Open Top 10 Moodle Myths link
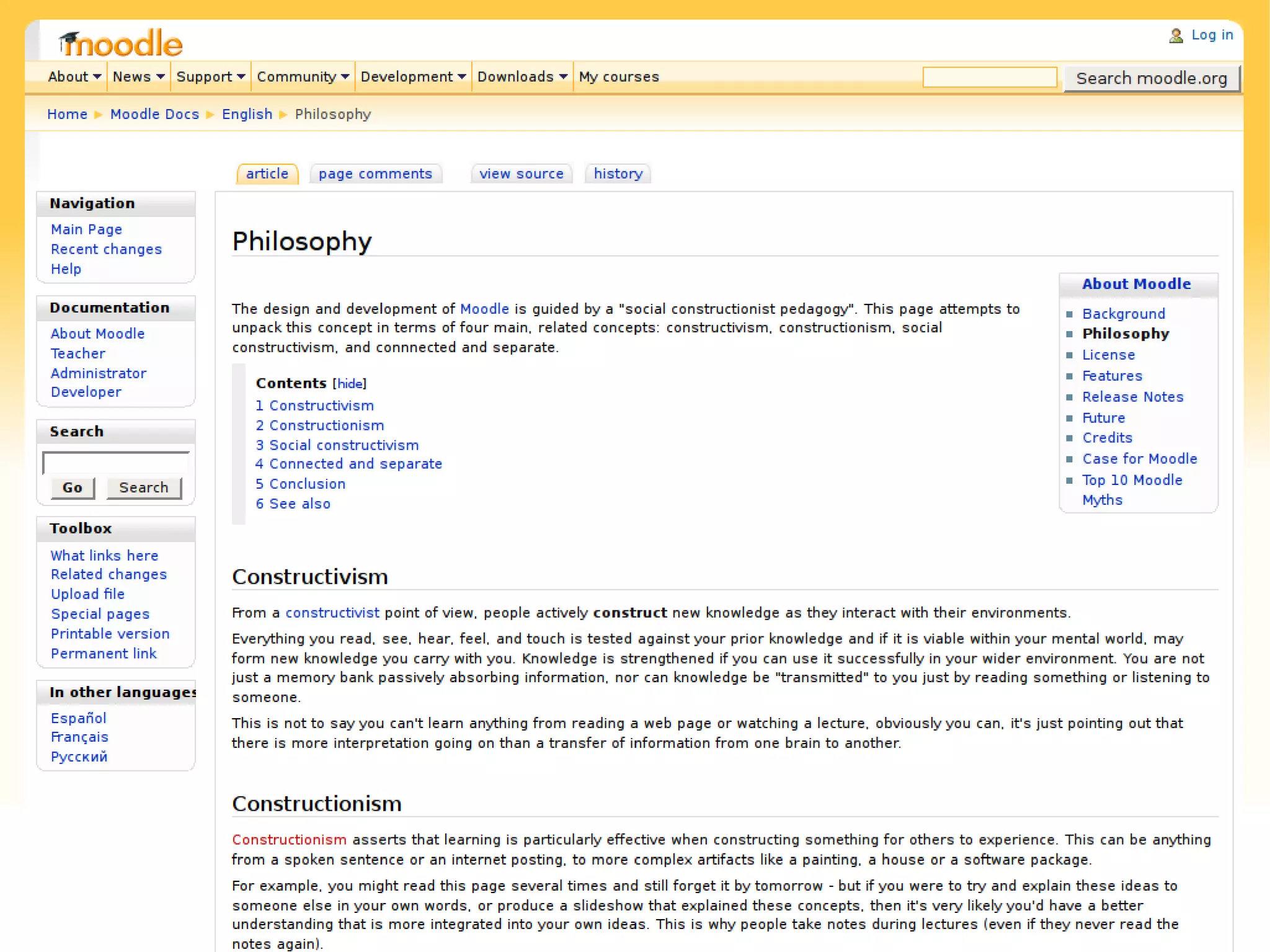Viewport: 1270px width, 952px height. [1132, 490]
